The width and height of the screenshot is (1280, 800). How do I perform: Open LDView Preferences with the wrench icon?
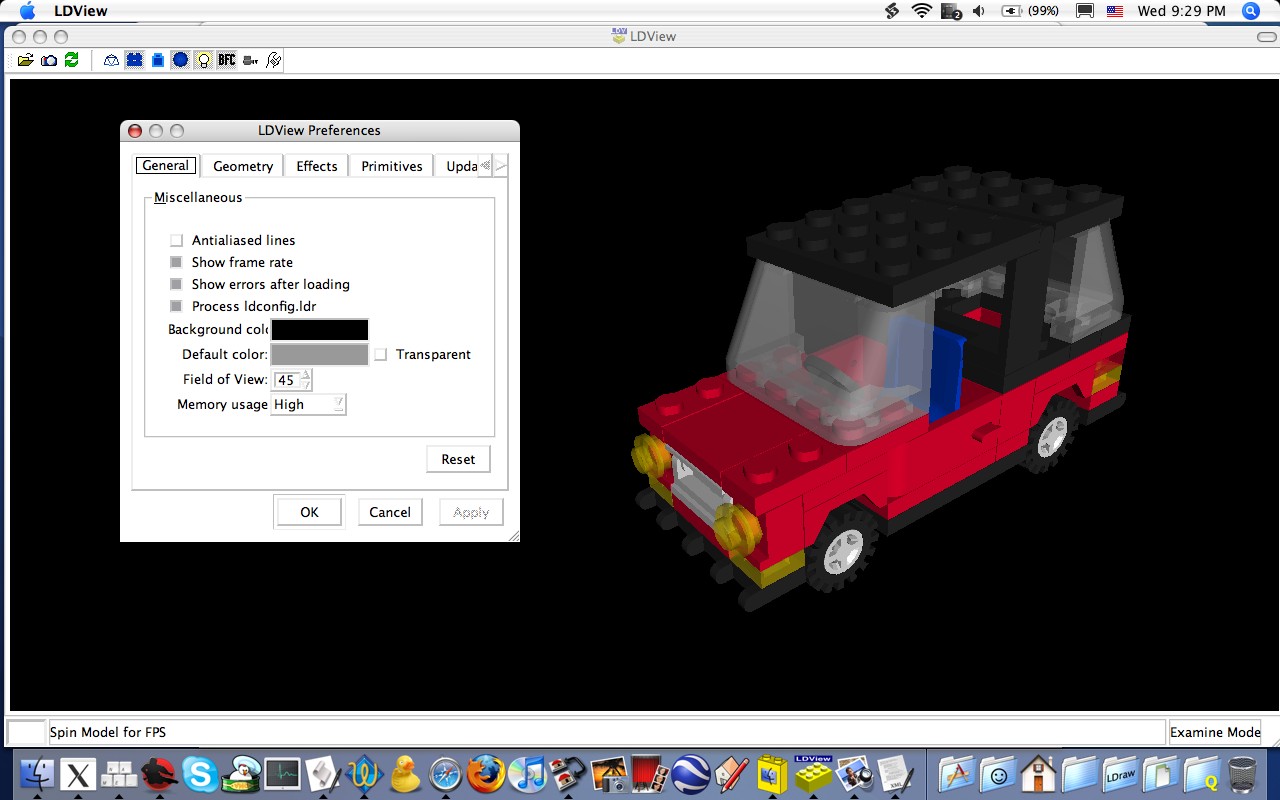pyautogui.click(x=274, y=59)
